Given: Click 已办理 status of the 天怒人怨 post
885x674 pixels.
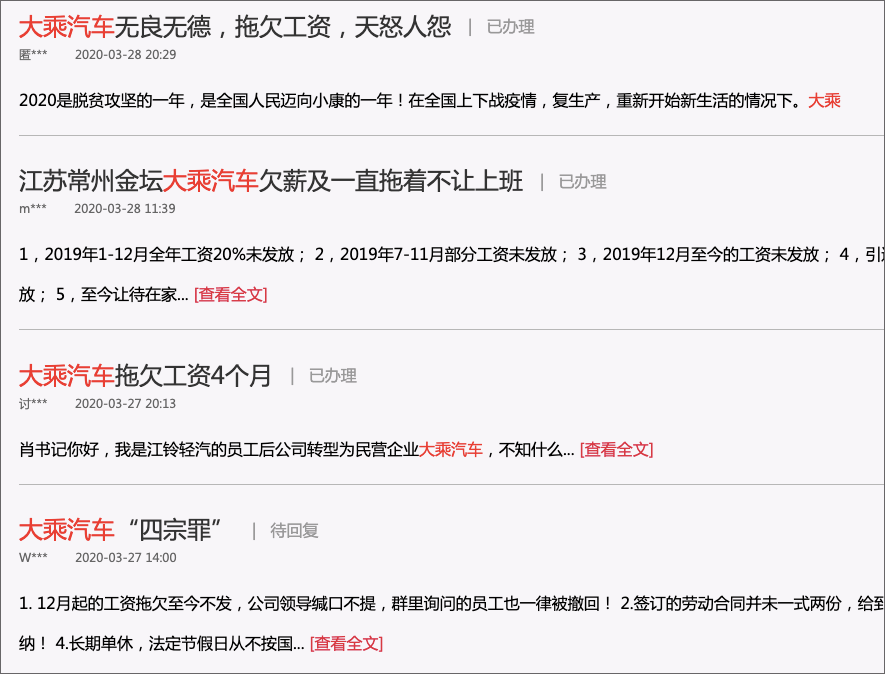Looking at the screenshot, I should tap(510, 27).
